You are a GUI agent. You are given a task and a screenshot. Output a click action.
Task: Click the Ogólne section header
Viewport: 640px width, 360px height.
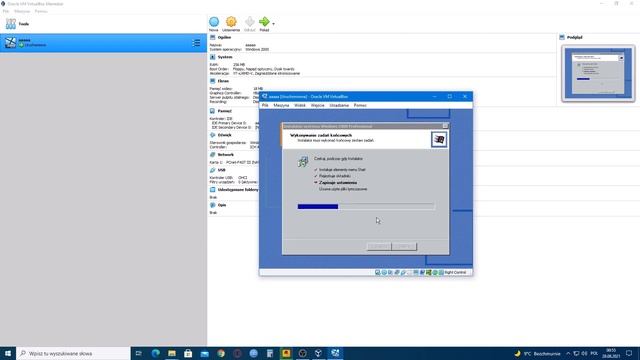[224, 37]
